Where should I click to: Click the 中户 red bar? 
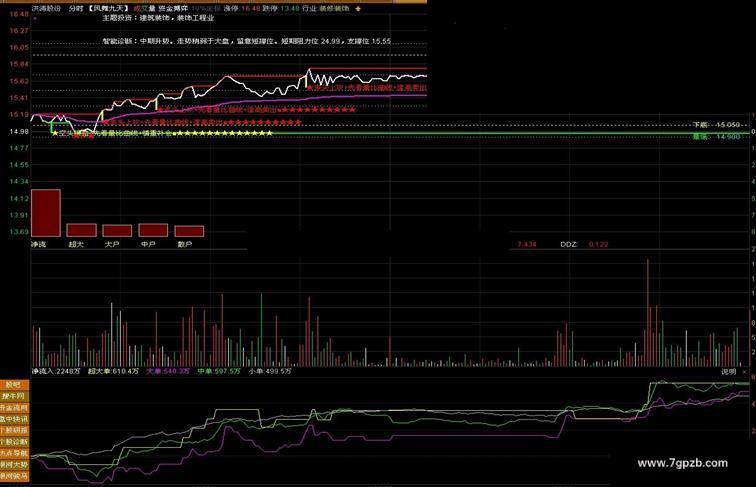[153, 230]
